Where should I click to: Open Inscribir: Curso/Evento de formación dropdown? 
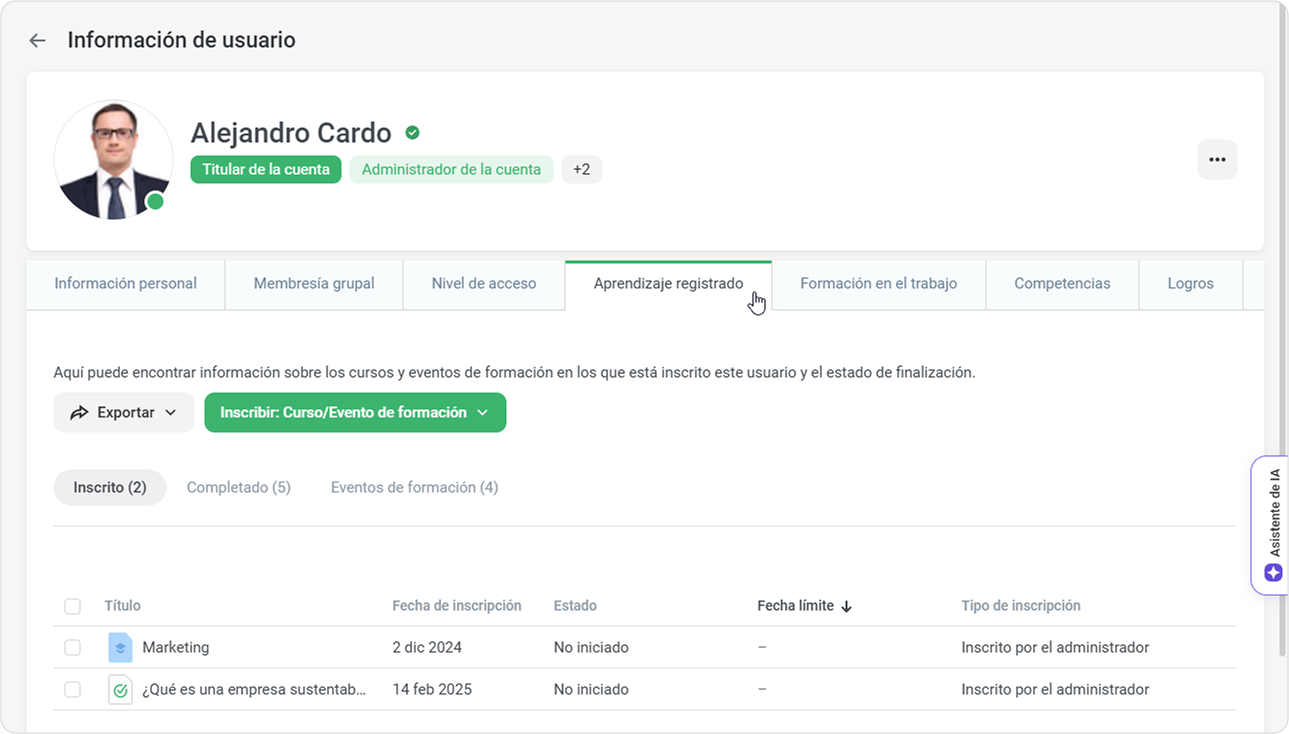[x=355, y=413]
